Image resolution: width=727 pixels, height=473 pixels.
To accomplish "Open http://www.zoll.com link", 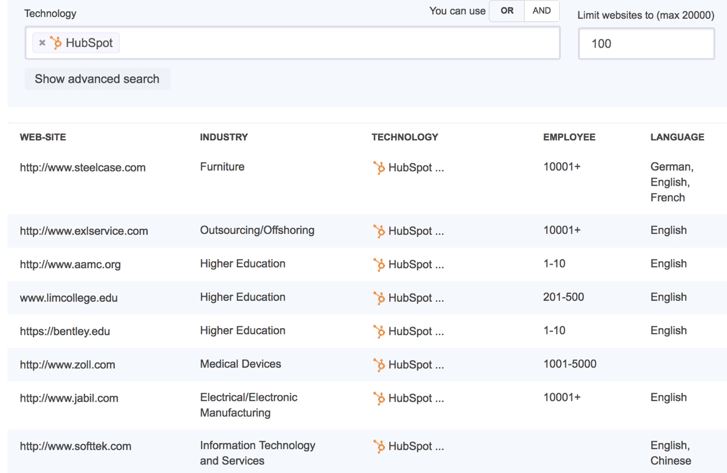I will point(67,364).
